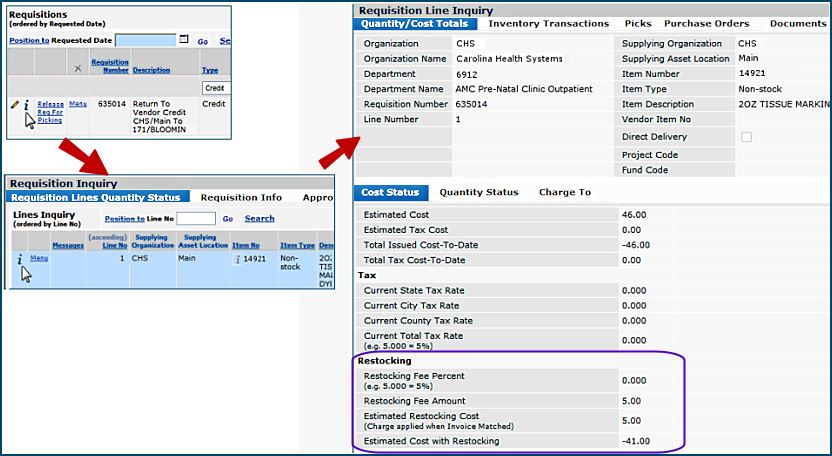Screen dimensions: 832x456
Task: Click the X delete column header icon
Action: (78, 68)
